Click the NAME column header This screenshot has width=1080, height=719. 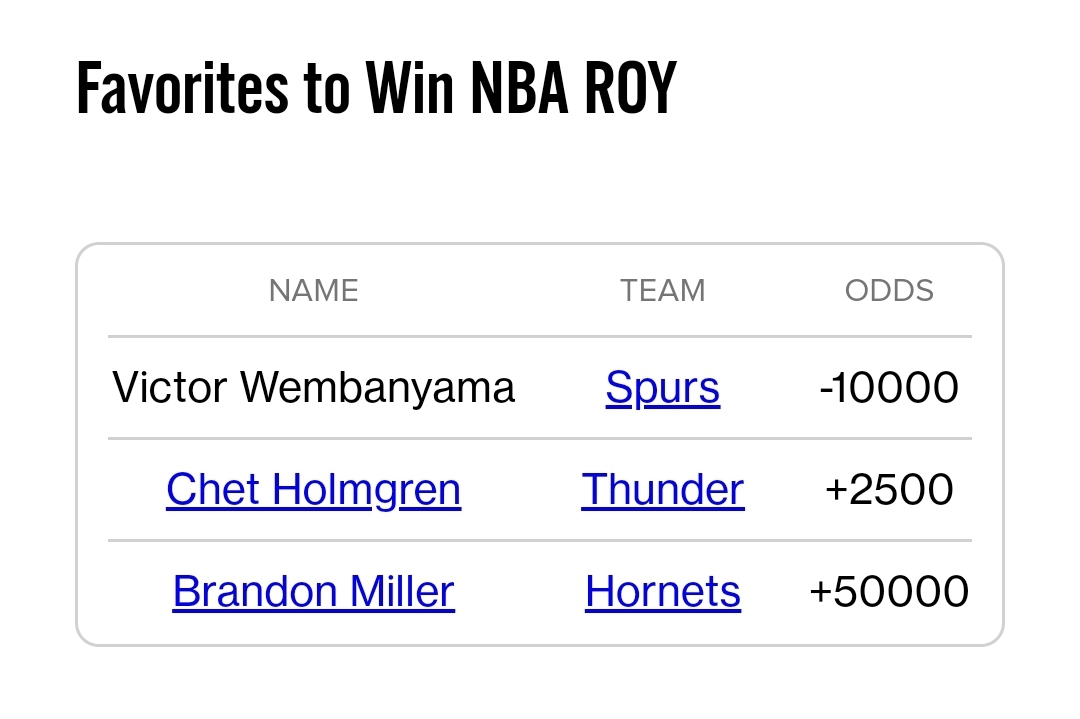313,291
